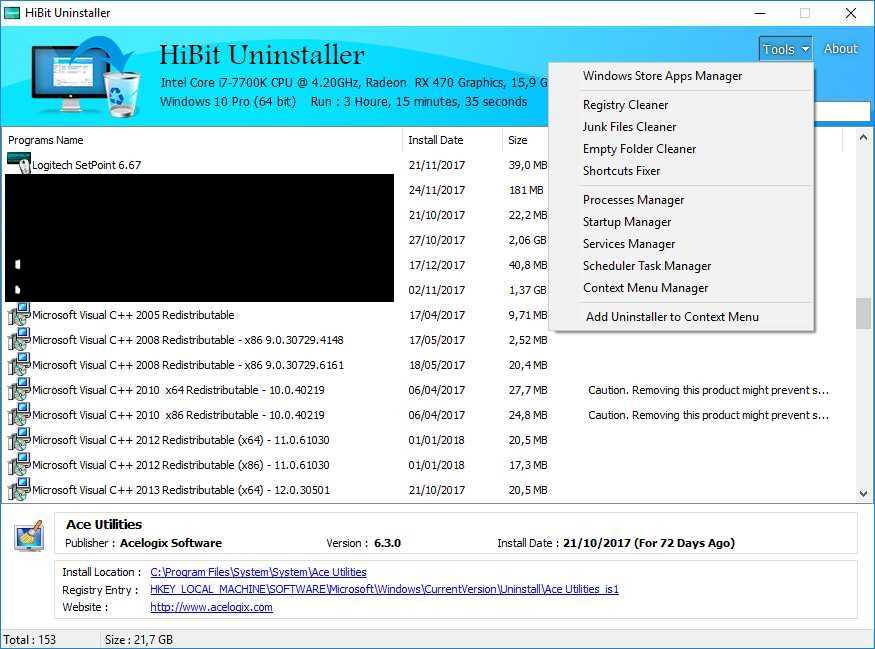This screenshot has width=875, height=649.
Task: Click the icon for Visual C++ 2010 x86 Redistributable
Action: (x=18, y=415)
